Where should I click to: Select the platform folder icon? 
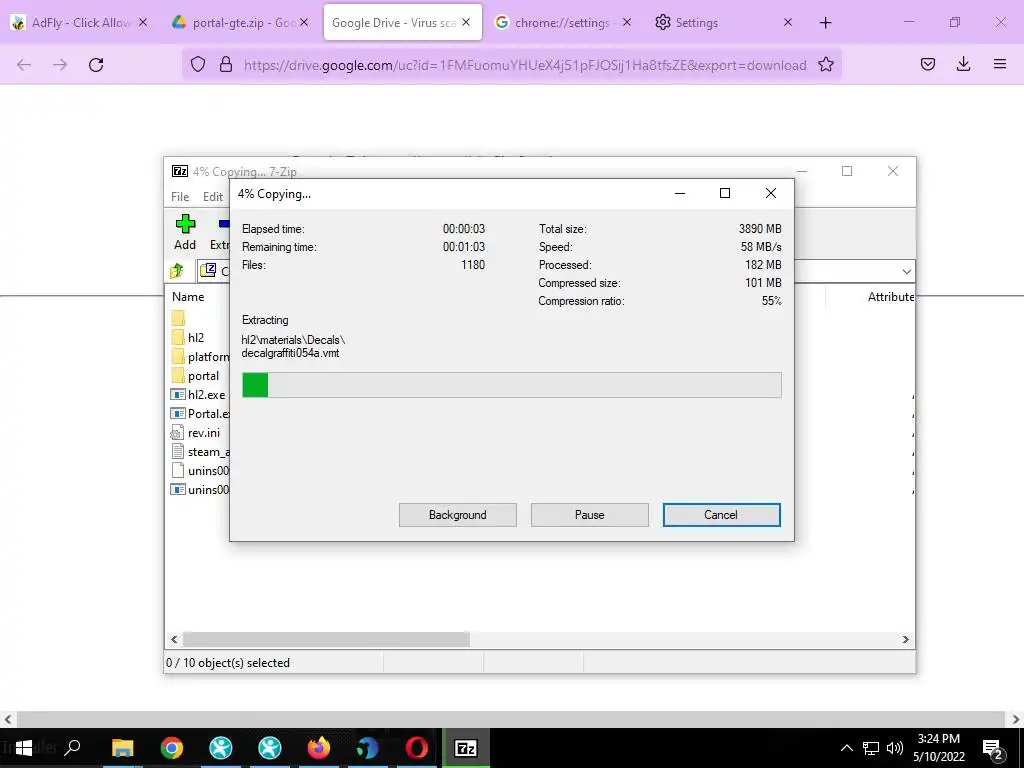tap(178, 357)
